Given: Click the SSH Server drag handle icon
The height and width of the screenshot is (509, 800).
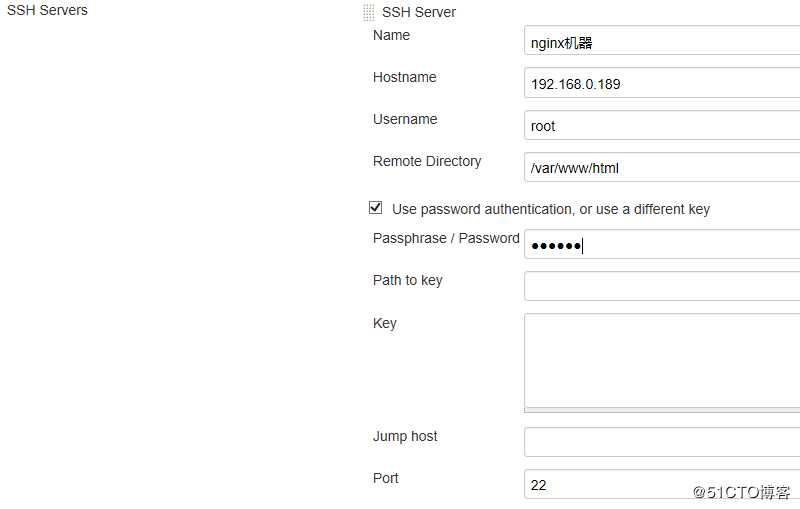Looking at the screenshot, I should coord(369,13).
